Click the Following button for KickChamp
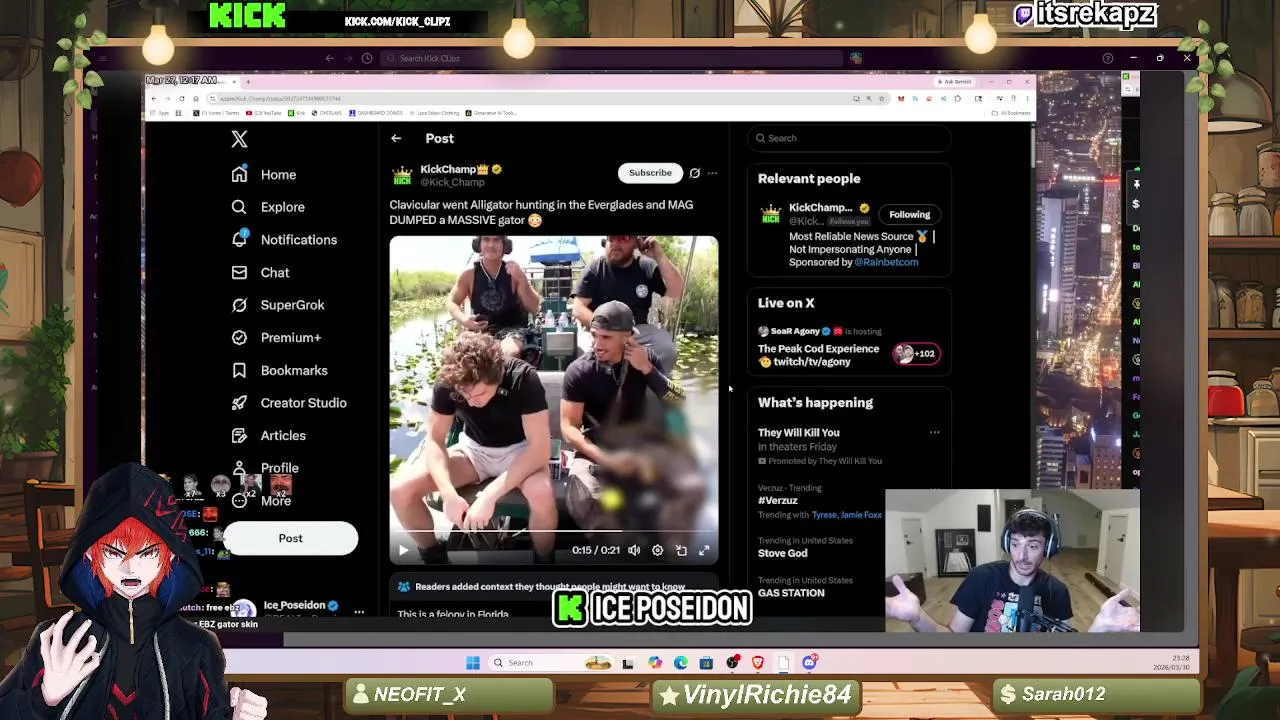 [910, 214]
